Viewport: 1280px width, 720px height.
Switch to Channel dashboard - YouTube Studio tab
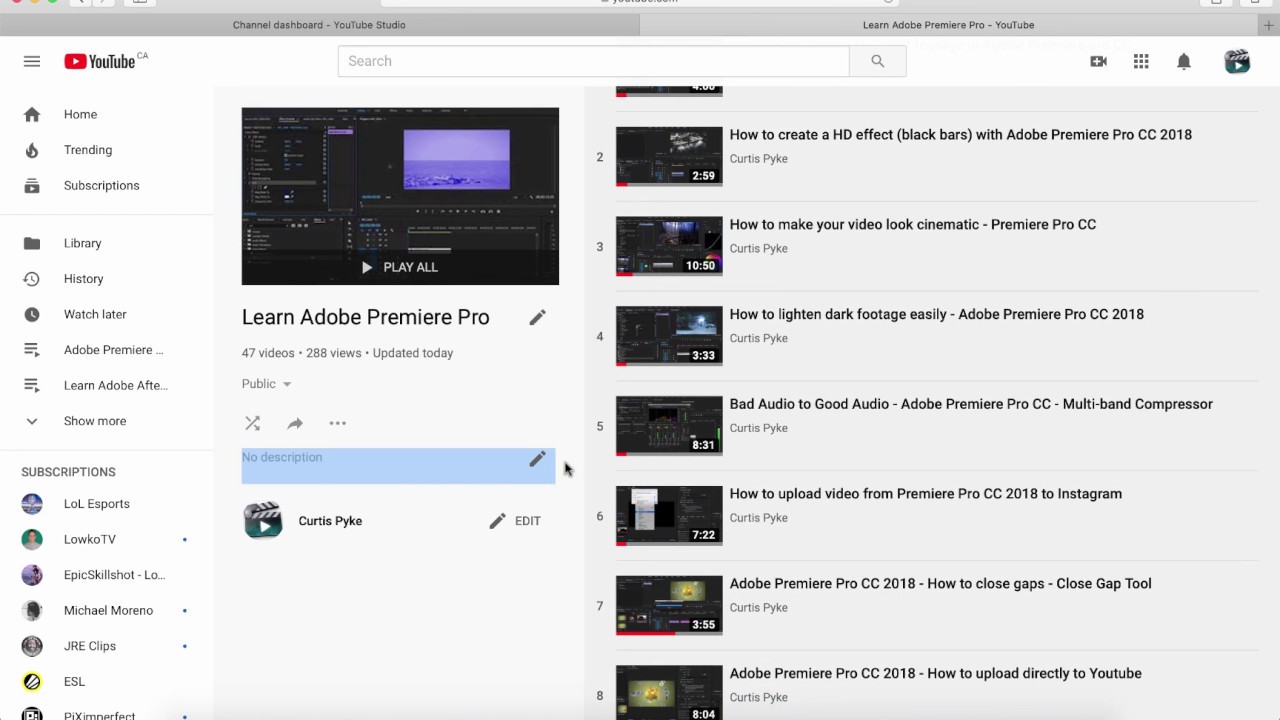point(319,25)
